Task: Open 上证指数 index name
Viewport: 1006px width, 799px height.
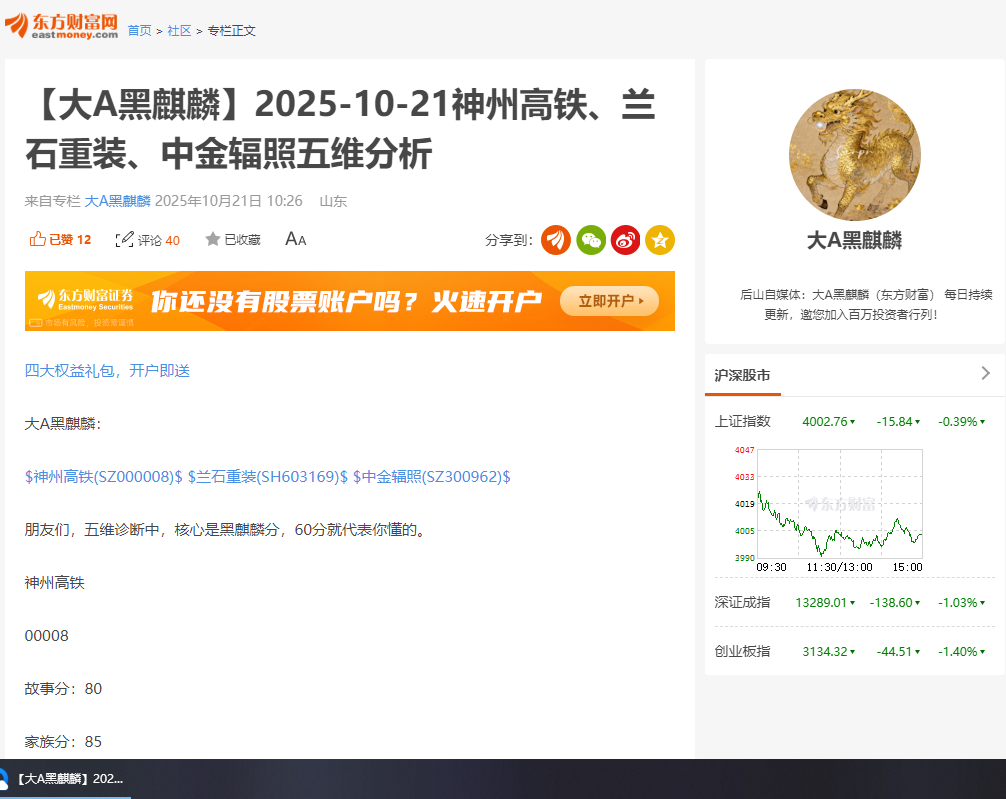Action: pos(742,422)
